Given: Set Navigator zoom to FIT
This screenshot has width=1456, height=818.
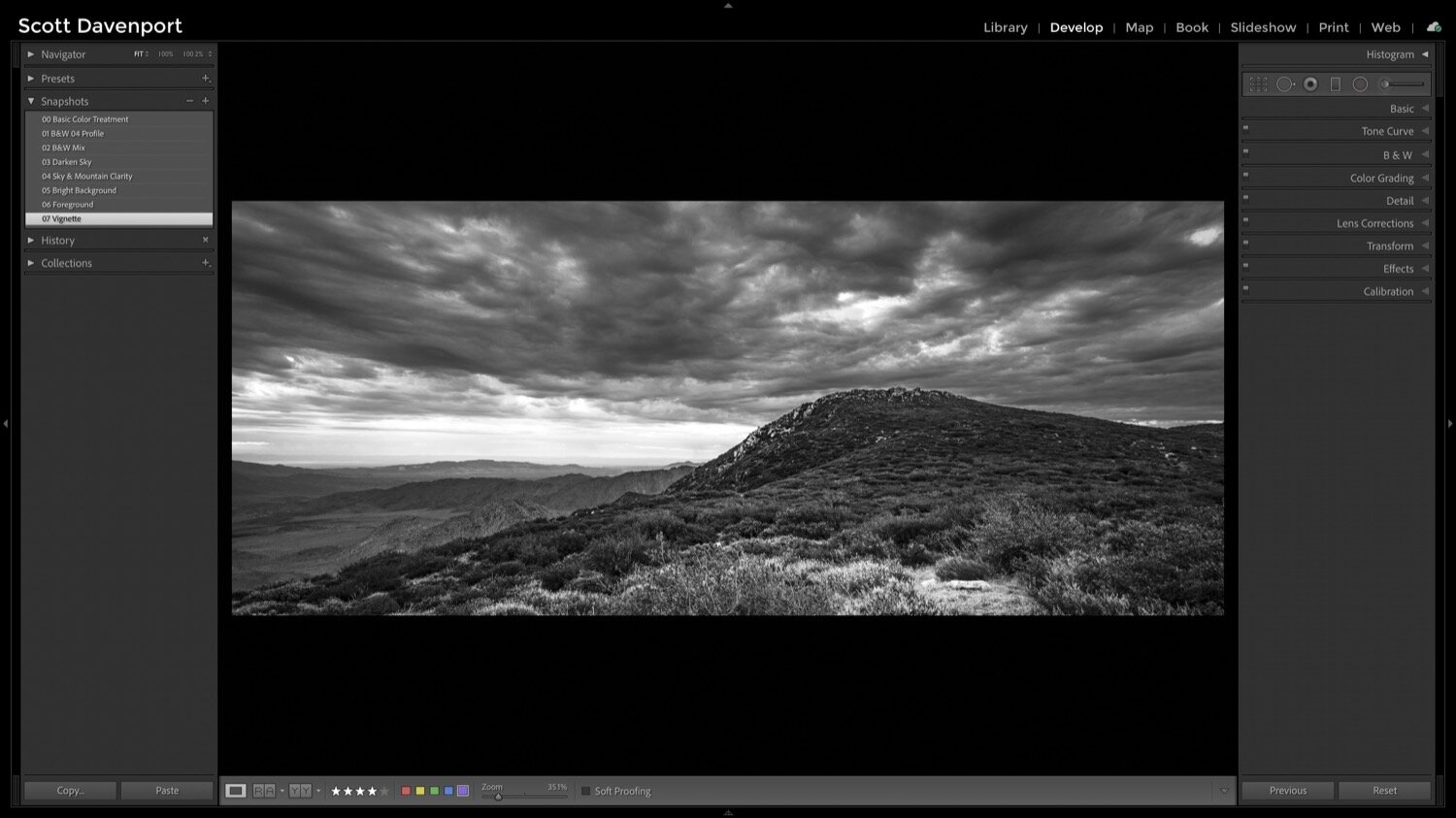Looking at the screenshot, I should pos(141,54).
